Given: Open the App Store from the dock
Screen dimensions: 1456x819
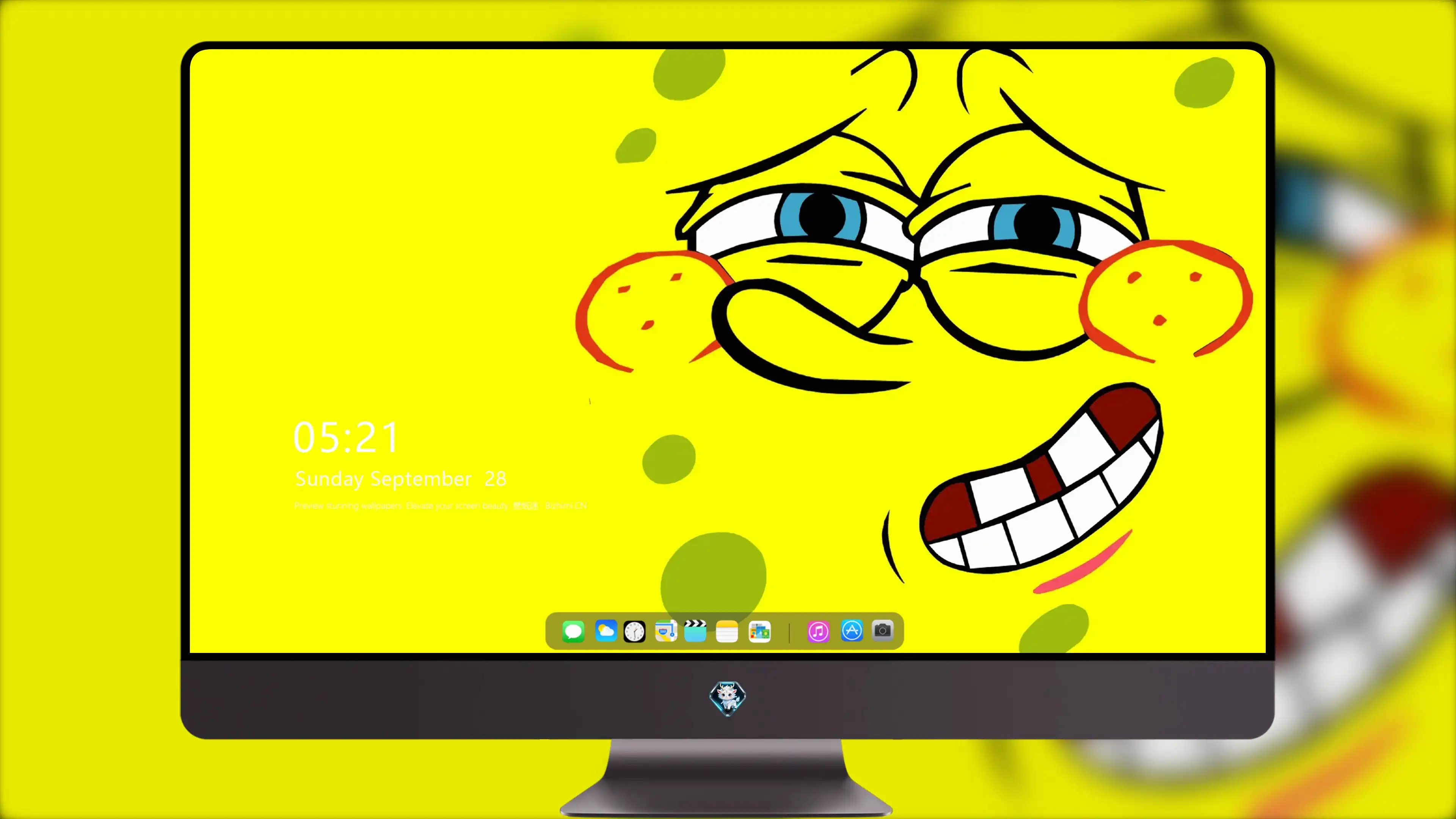Looking at the screenshot, I should [852, 631].
